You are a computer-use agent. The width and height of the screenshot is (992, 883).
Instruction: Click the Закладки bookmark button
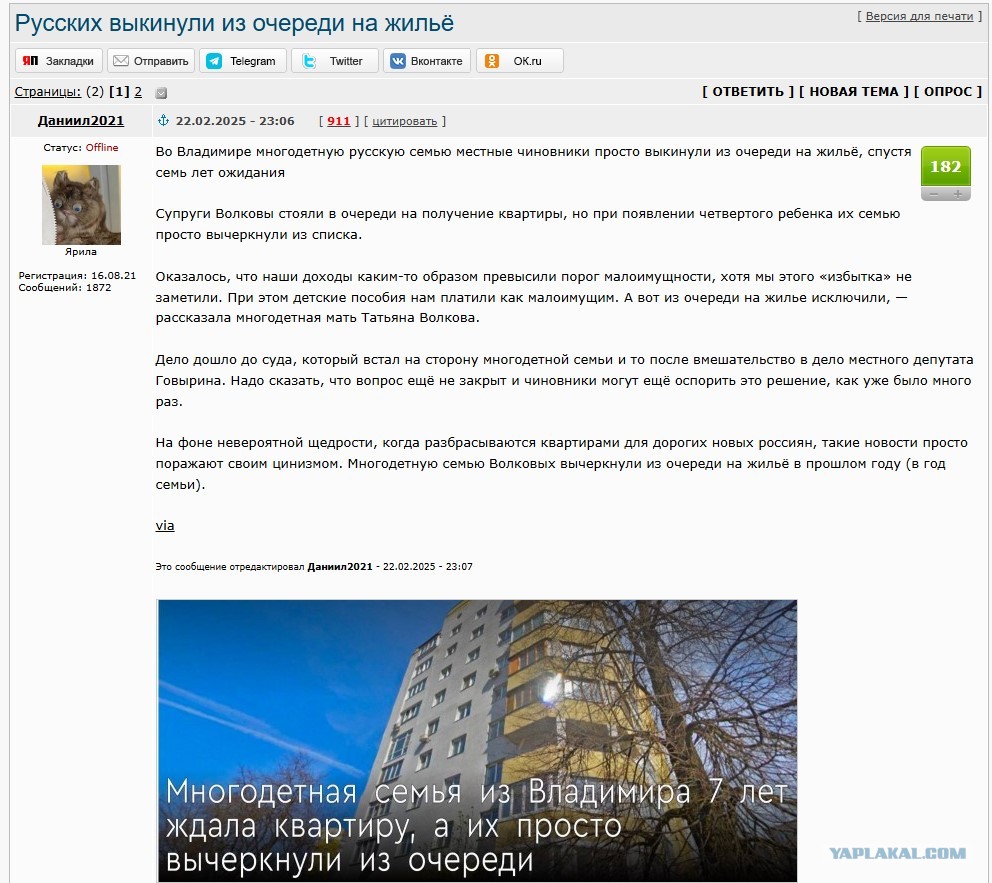(59, 61)
